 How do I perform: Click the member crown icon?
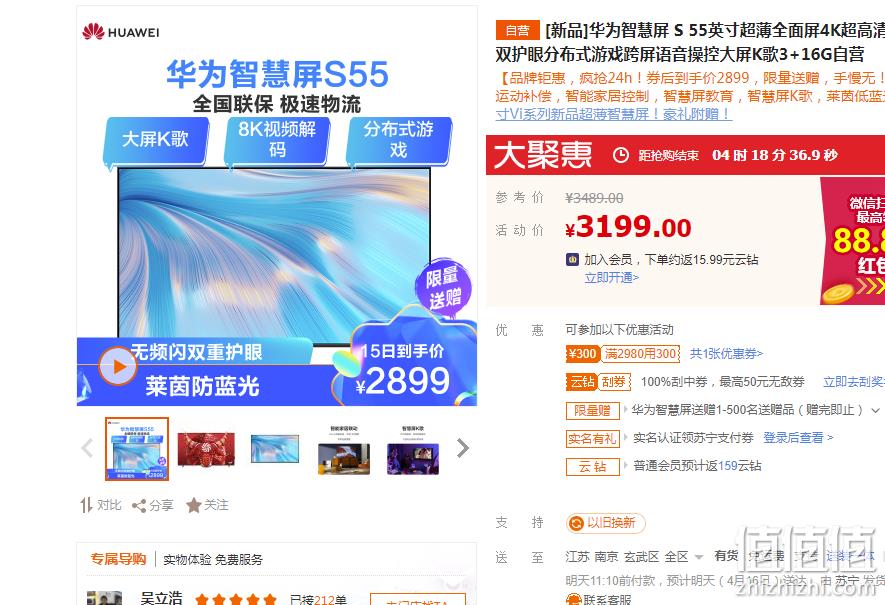[x=573, y=260]
